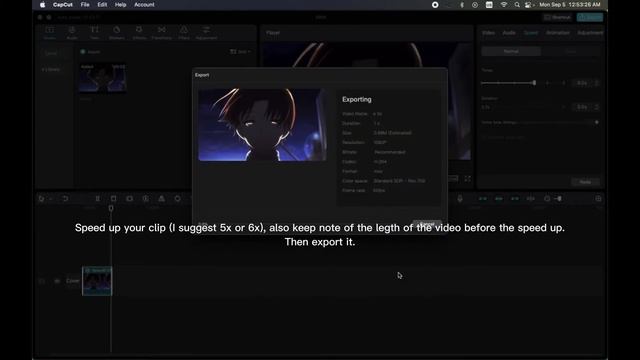Click the Reset button in Speed panel
This screenshot has width=640, height=360.
585,182
